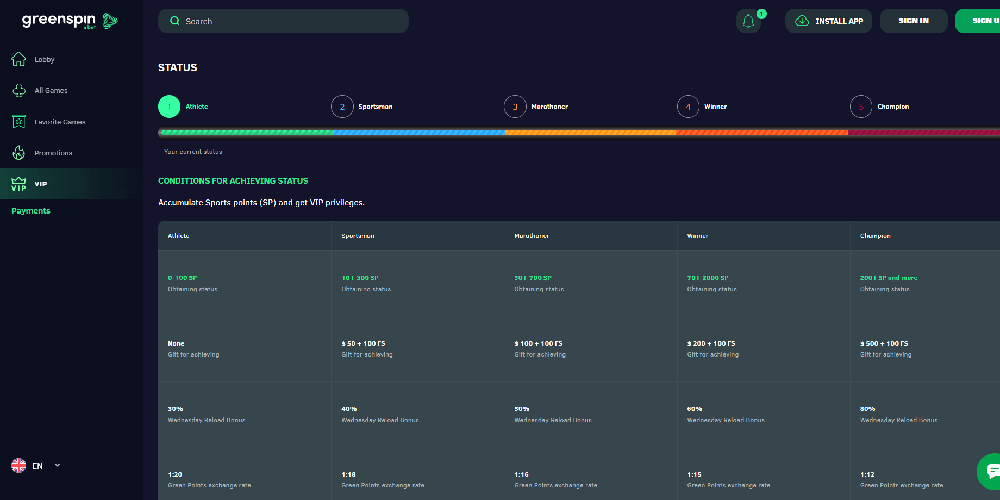The image size is (1000, 500).
Task: Click the Lobby home icon
Action: pyautogui.click(x=18, y=59)
